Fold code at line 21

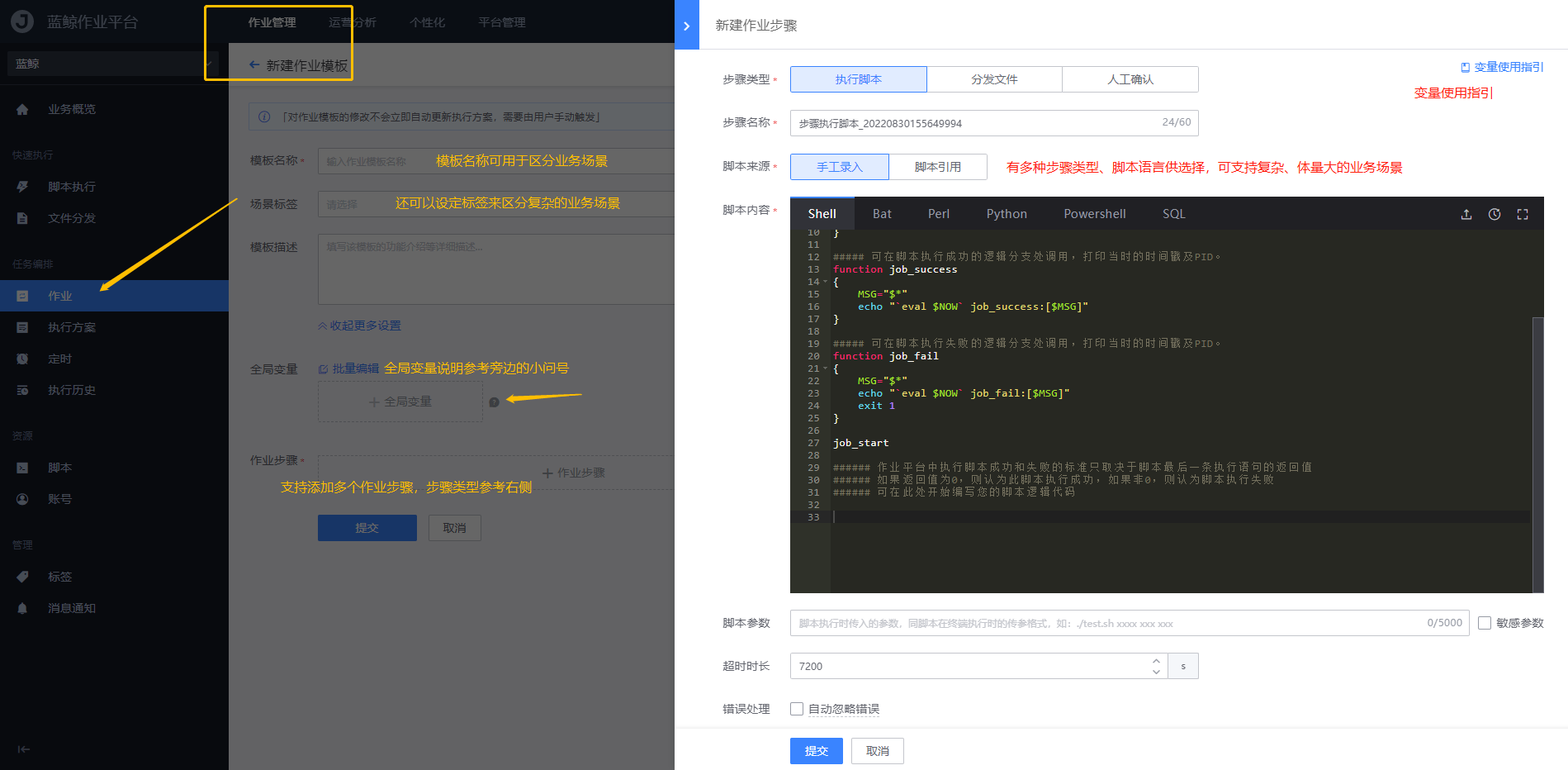[x=825, y=368]
